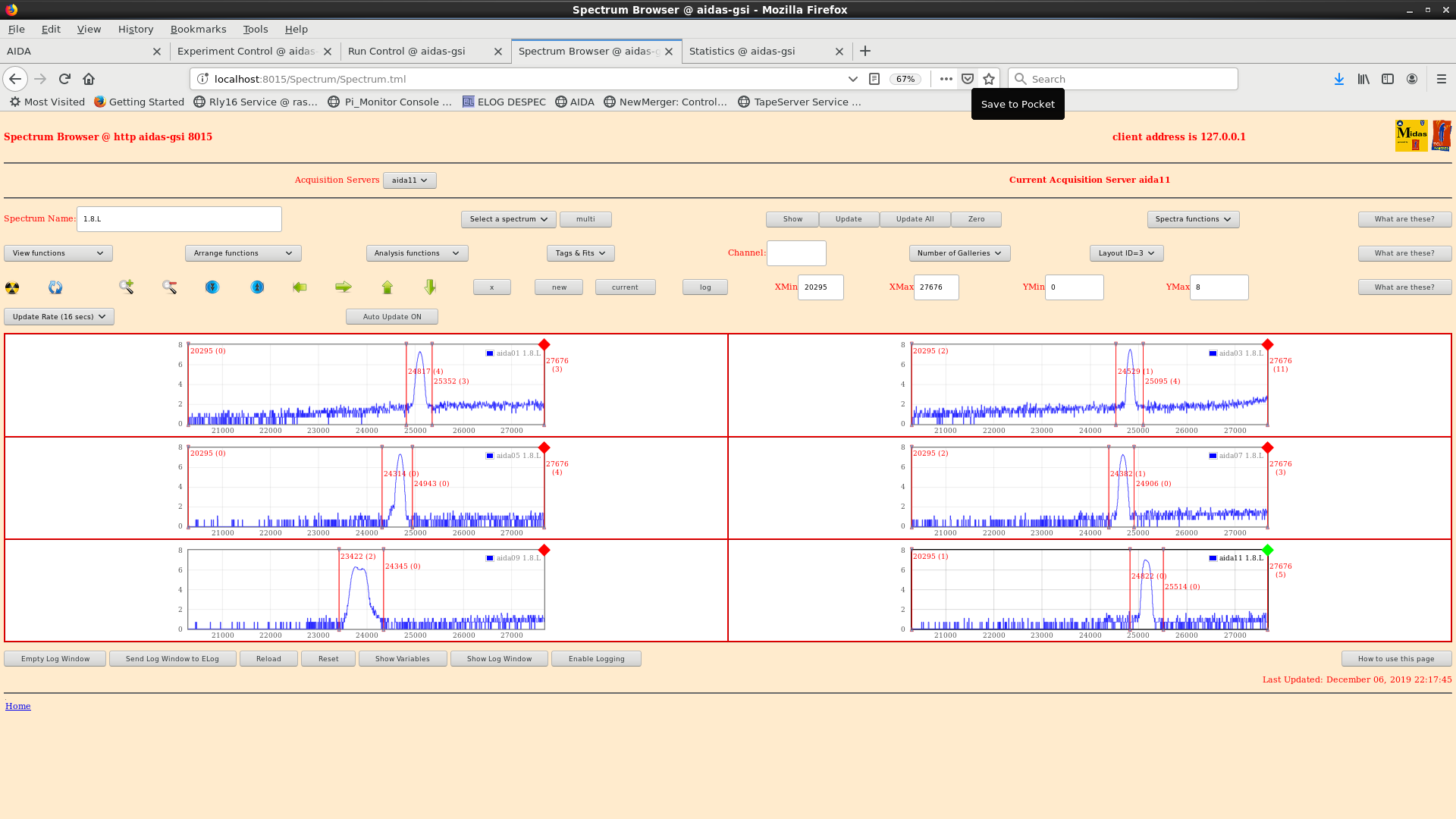Expand the View functions dropdown
This screenshot has height=819, width=1456.
(58, 253)
